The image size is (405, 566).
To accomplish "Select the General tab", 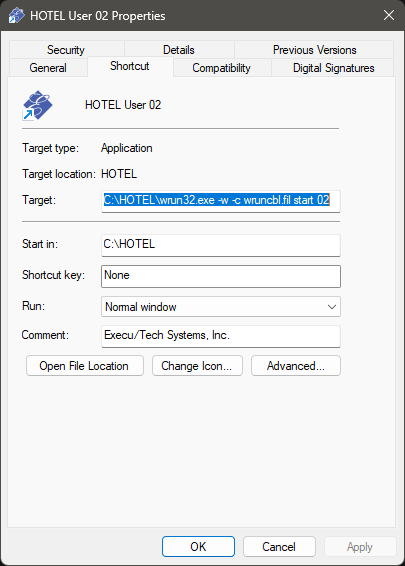I will (48, 68).
